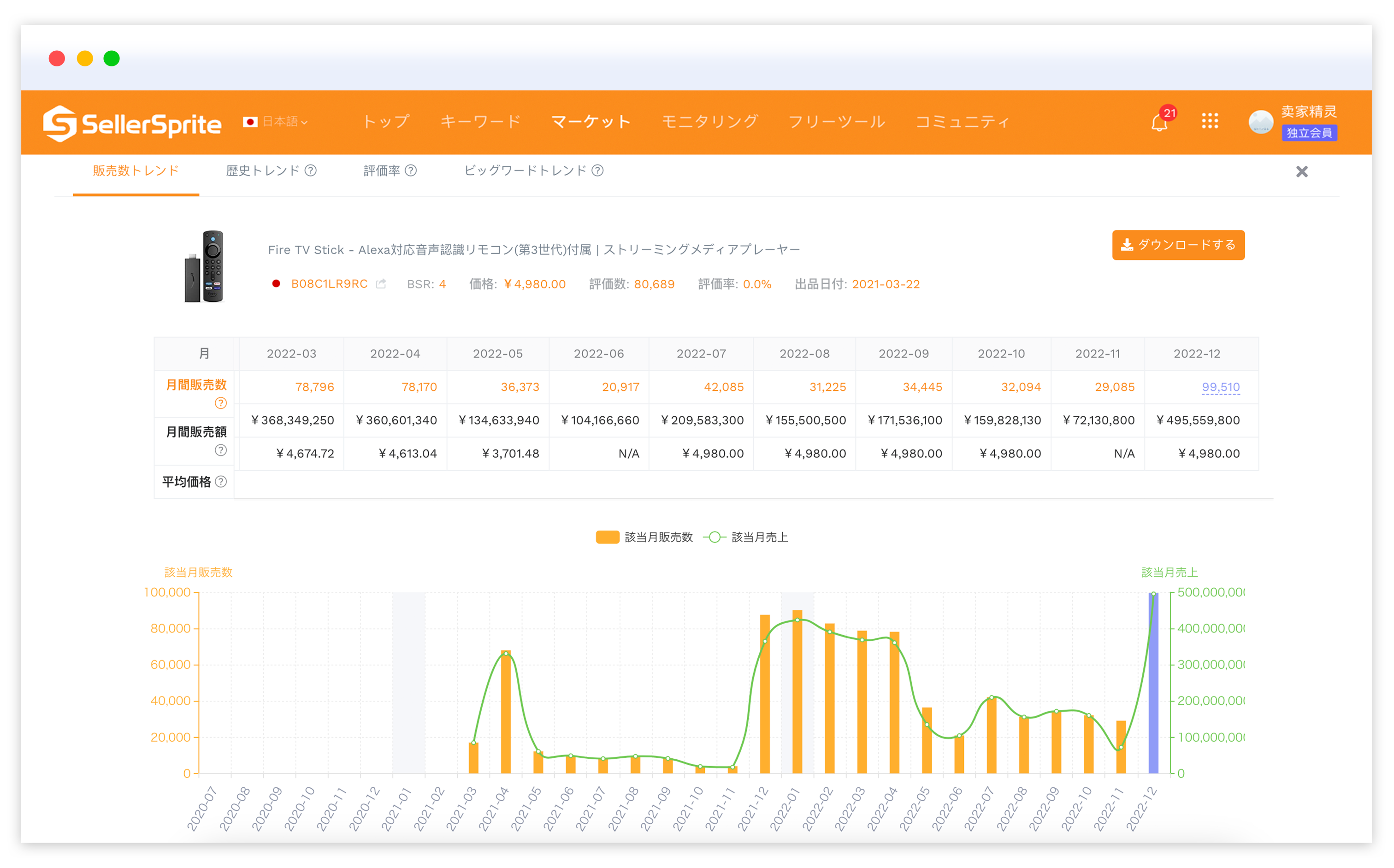Click the 78,796 monthly sales cell

(292, 387)
